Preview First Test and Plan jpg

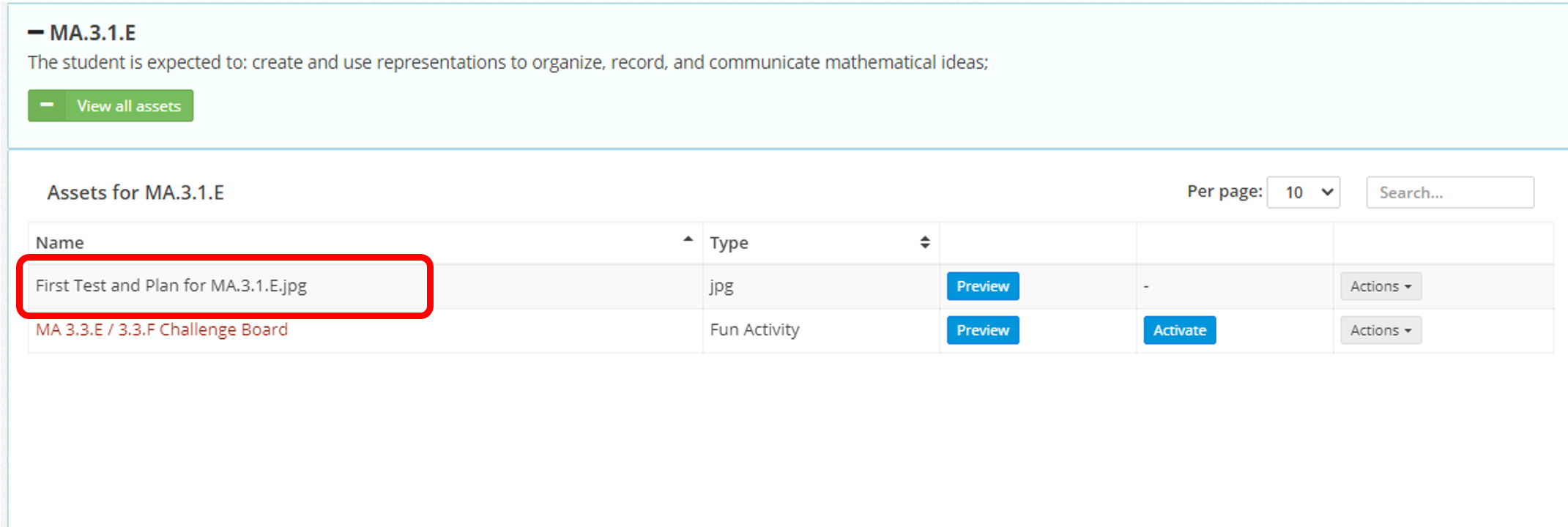(x=982, y=286)
